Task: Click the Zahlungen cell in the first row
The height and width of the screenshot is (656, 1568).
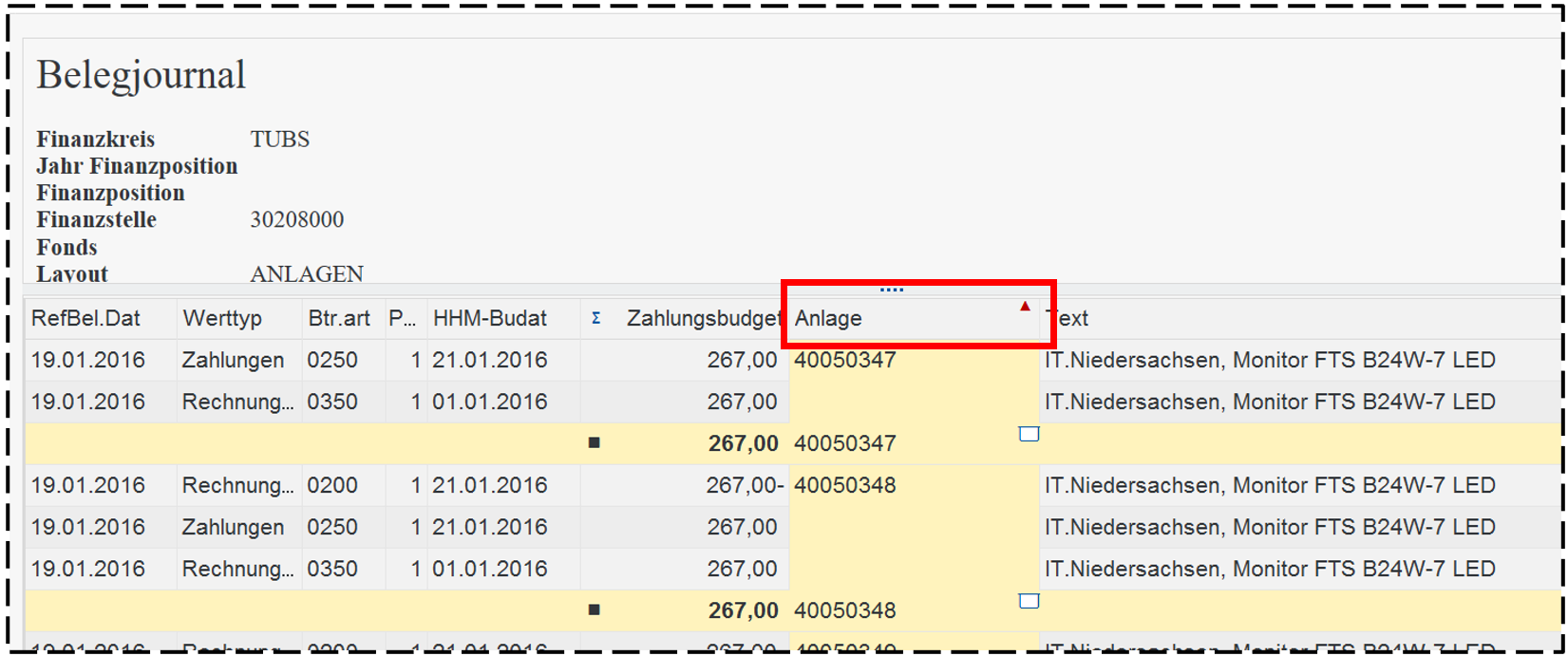Action: (233, 361)
